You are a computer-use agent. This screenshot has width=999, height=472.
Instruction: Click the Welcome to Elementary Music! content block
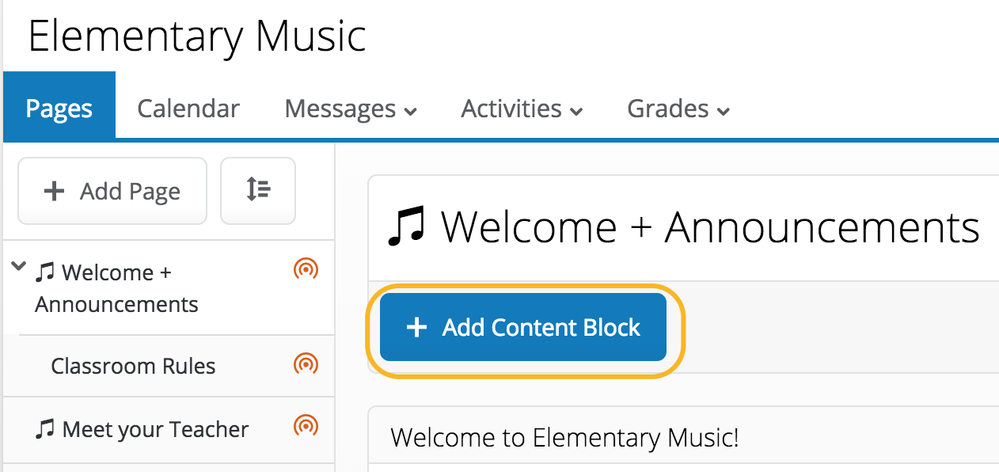pos(565,437)
